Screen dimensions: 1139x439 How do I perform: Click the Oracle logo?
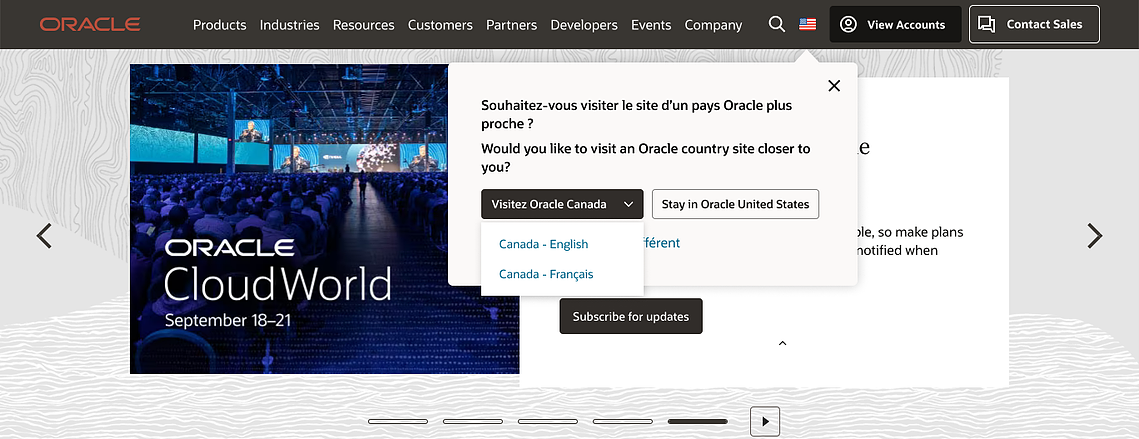[90, 25]
